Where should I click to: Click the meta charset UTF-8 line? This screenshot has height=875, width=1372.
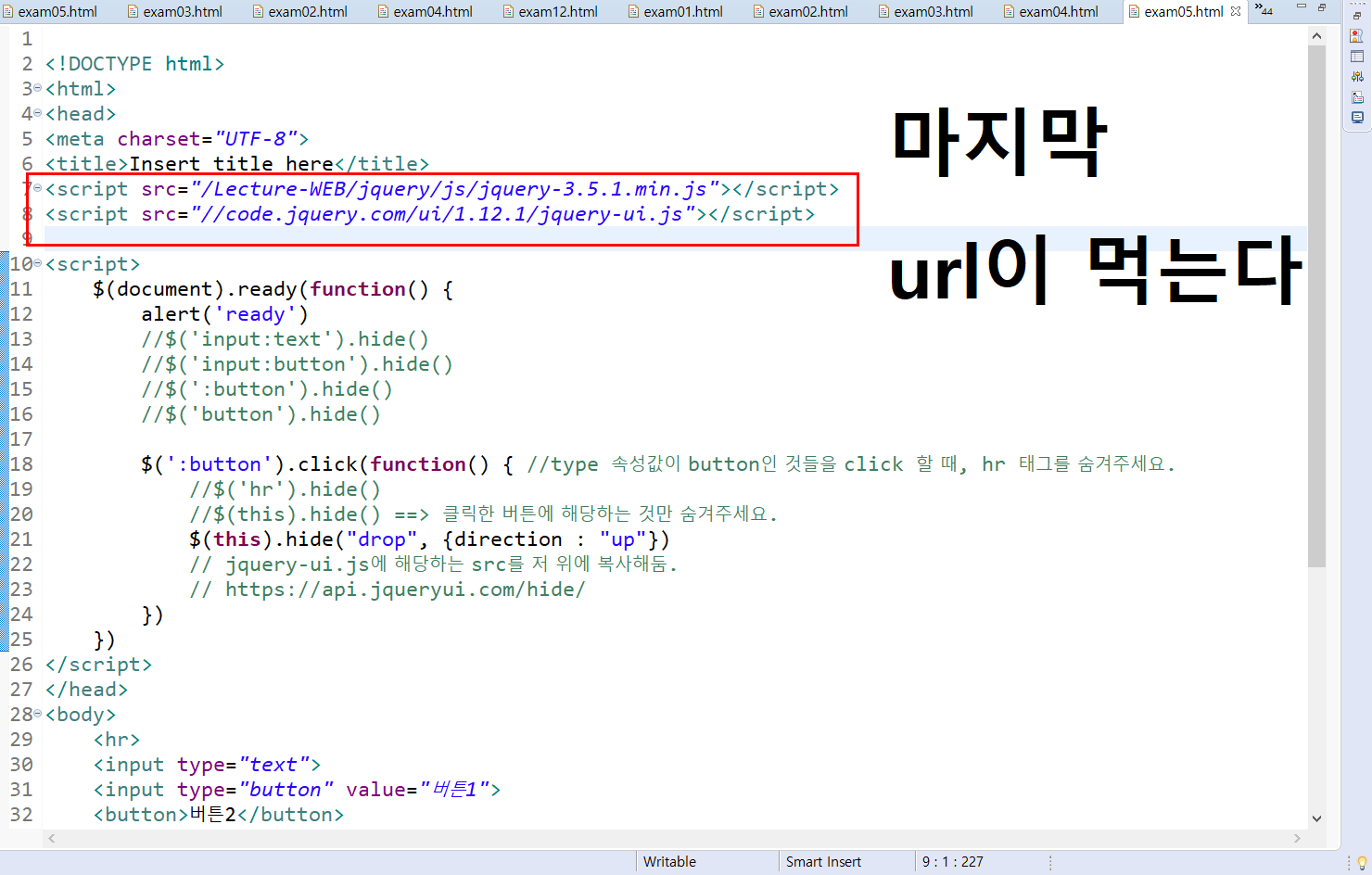click(x=177, y=139)
